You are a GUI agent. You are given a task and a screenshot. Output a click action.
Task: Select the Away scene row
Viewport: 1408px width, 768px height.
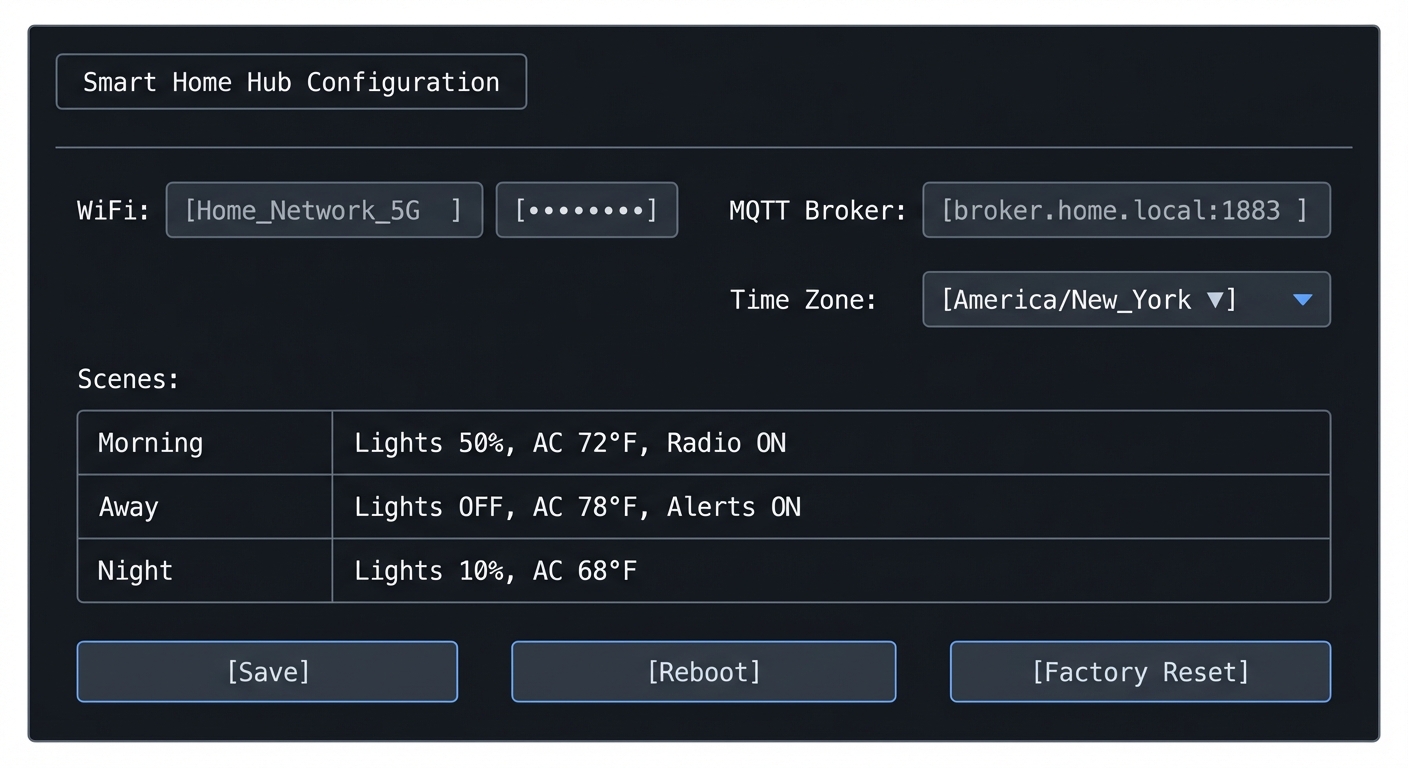pyautogui.click(x=128, y=506)
